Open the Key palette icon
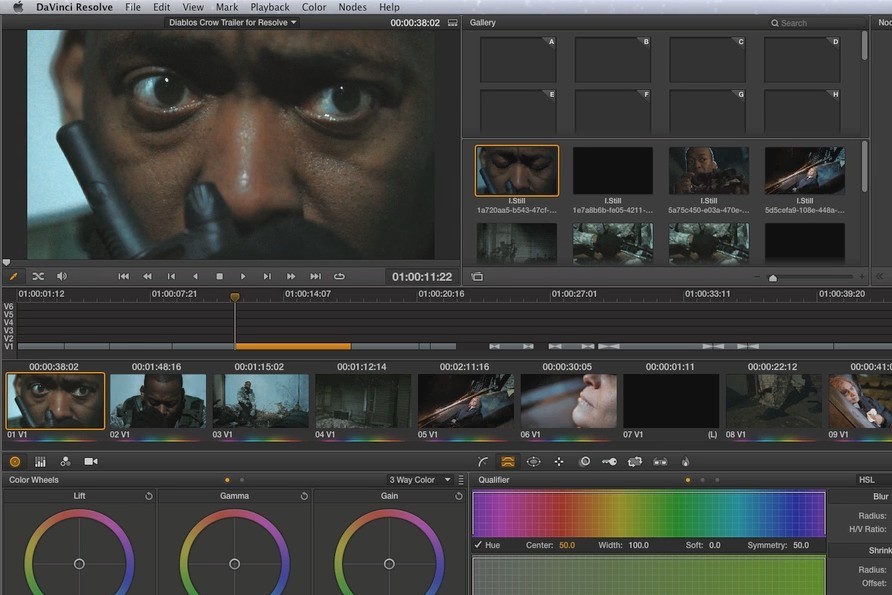 pos(609,462)
